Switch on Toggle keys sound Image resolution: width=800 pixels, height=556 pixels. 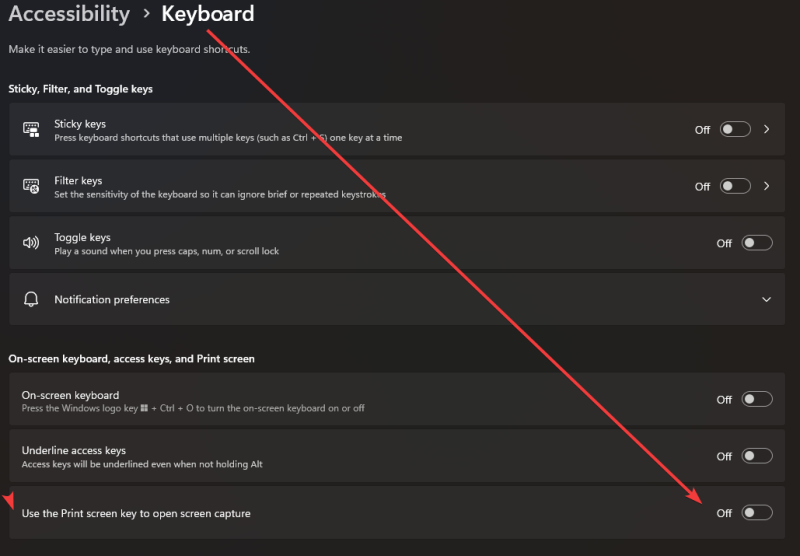(x=757, y=243)
